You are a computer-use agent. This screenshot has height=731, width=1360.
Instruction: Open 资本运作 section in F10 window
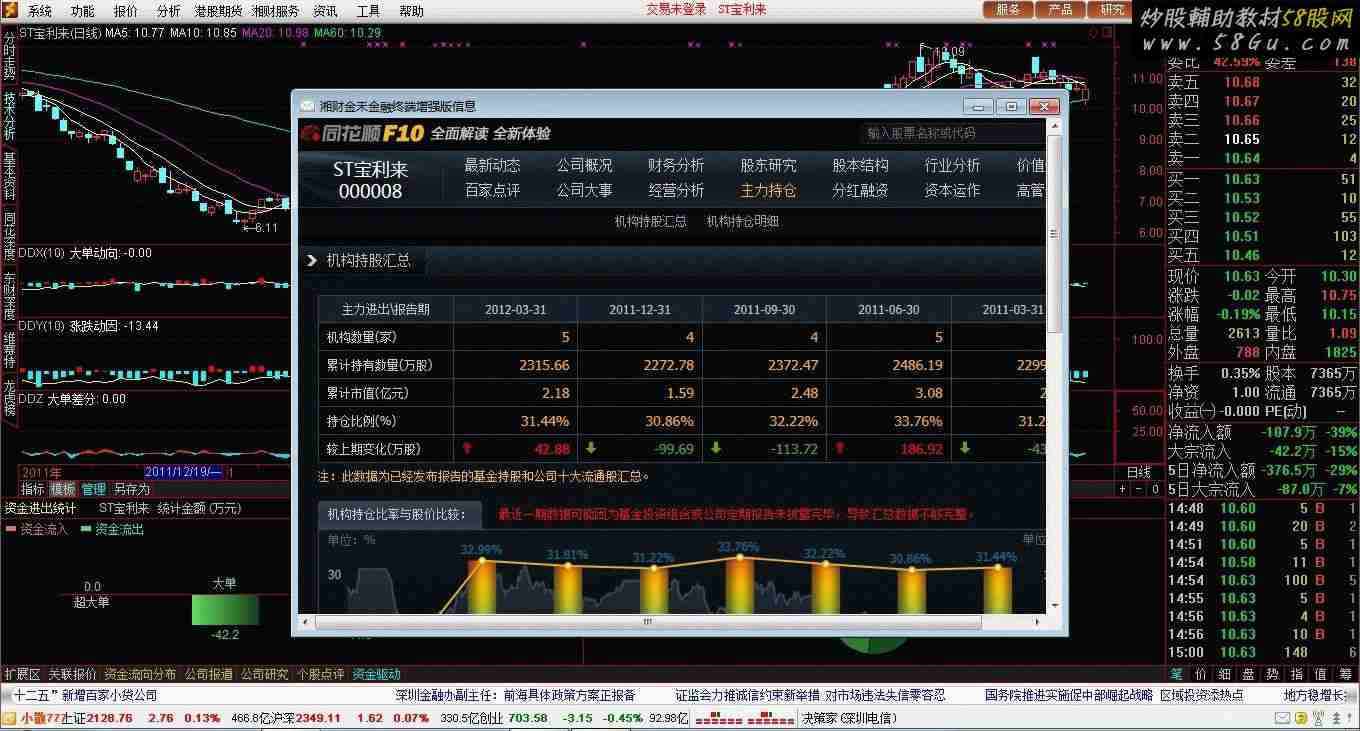(x=952, y=190)
